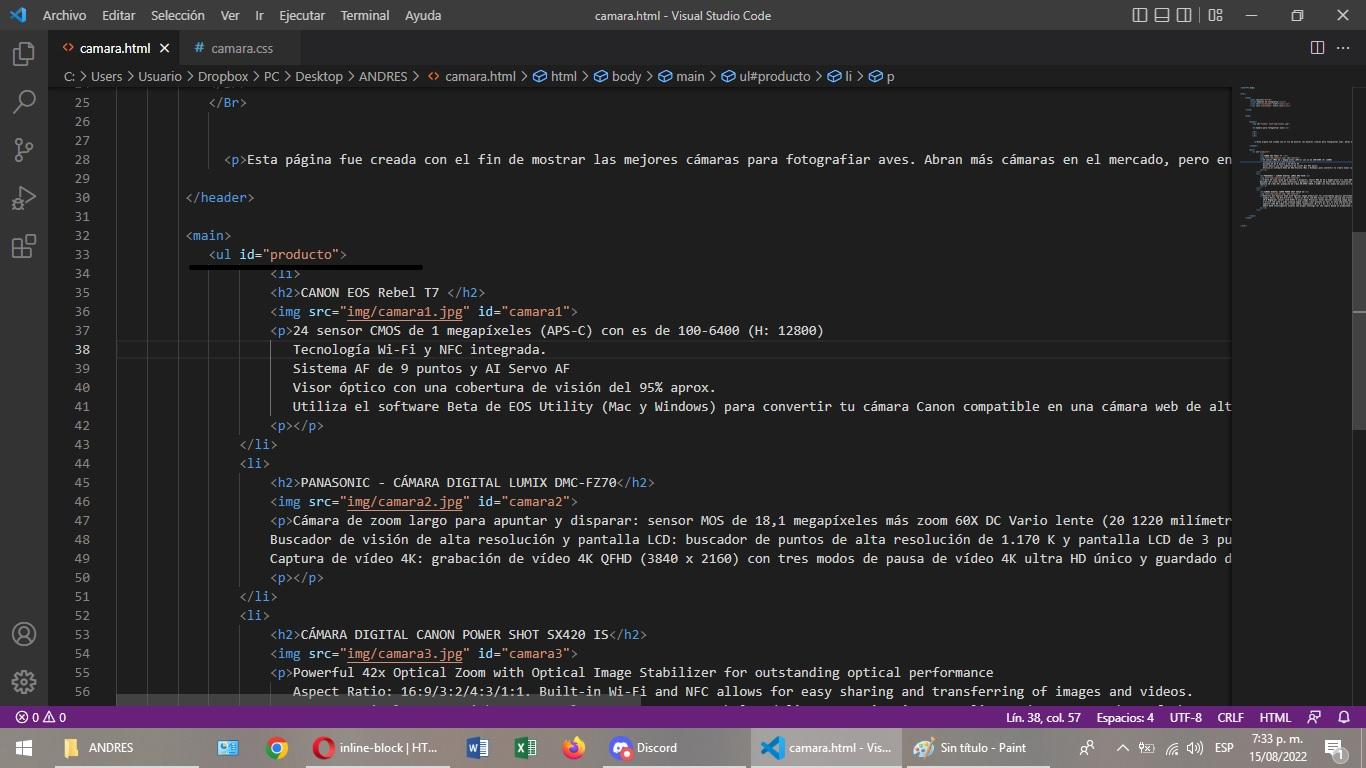Open the Source Control view
The width and height of the screenshot is (1366, 768).
24,150
